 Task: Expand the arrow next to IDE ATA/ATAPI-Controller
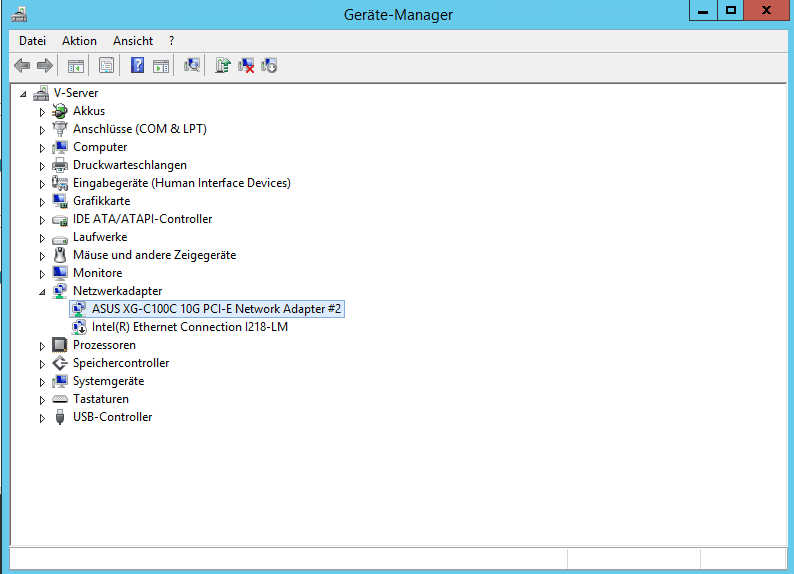42,220
